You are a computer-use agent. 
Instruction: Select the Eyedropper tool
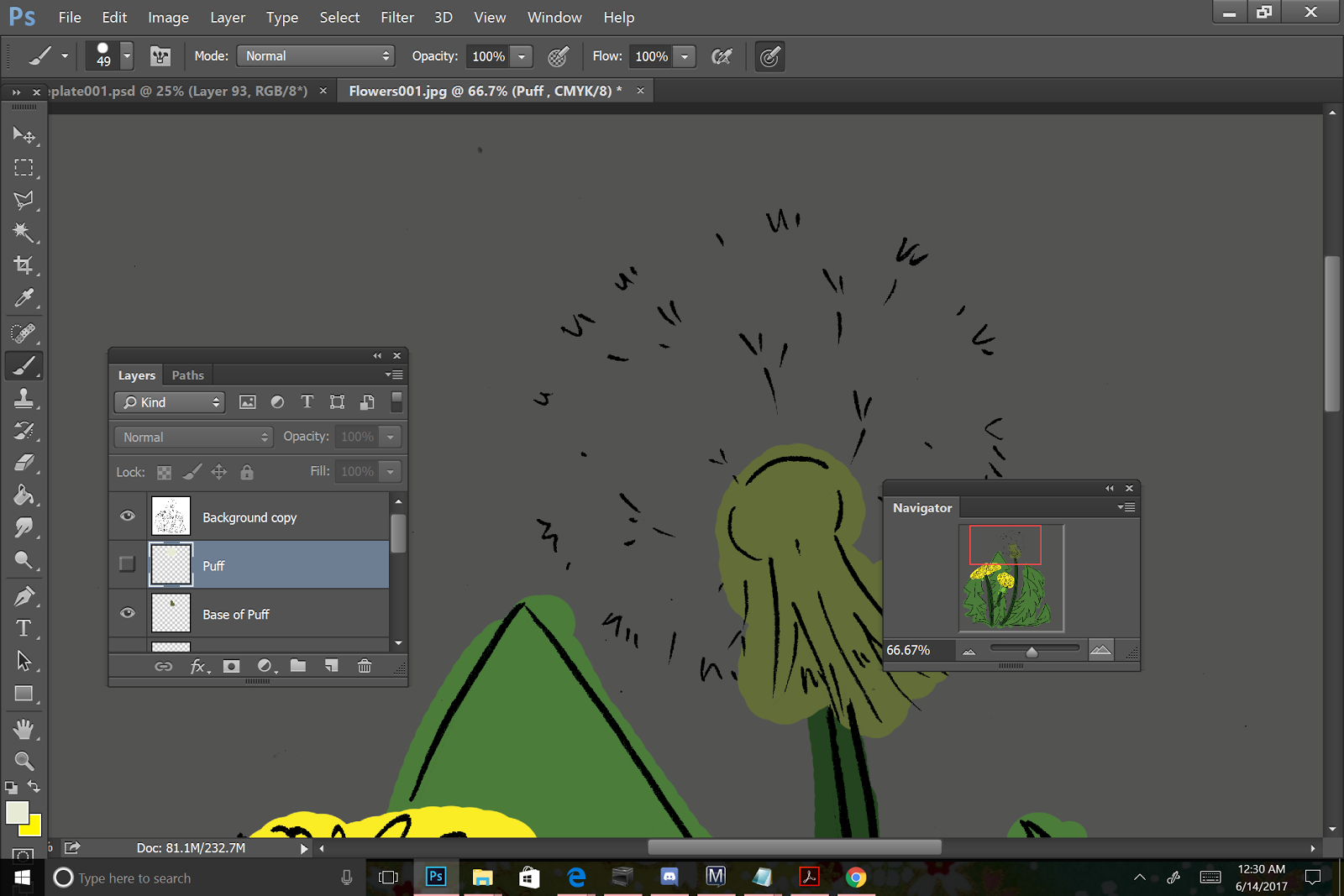point(24,298)
